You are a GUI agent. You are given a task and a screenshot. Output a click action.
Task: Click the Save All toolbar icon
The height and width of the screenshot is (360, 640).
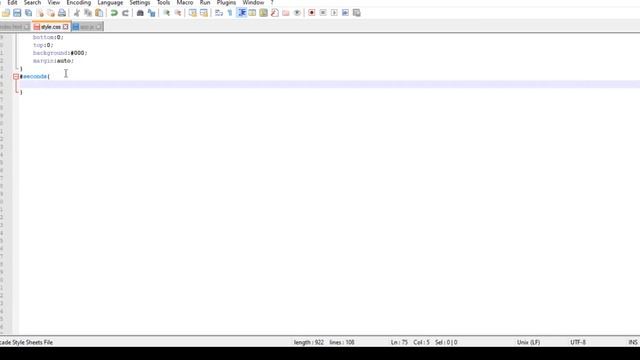click(x=29, y=13)
